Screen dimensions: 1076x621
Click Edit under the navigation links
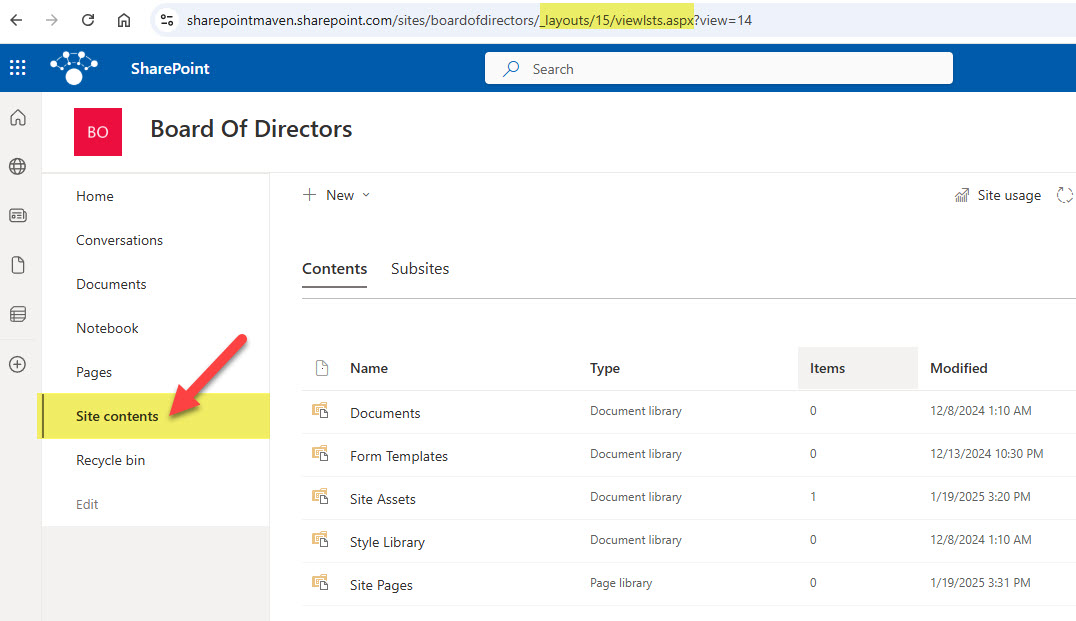[x=87, y=504]
